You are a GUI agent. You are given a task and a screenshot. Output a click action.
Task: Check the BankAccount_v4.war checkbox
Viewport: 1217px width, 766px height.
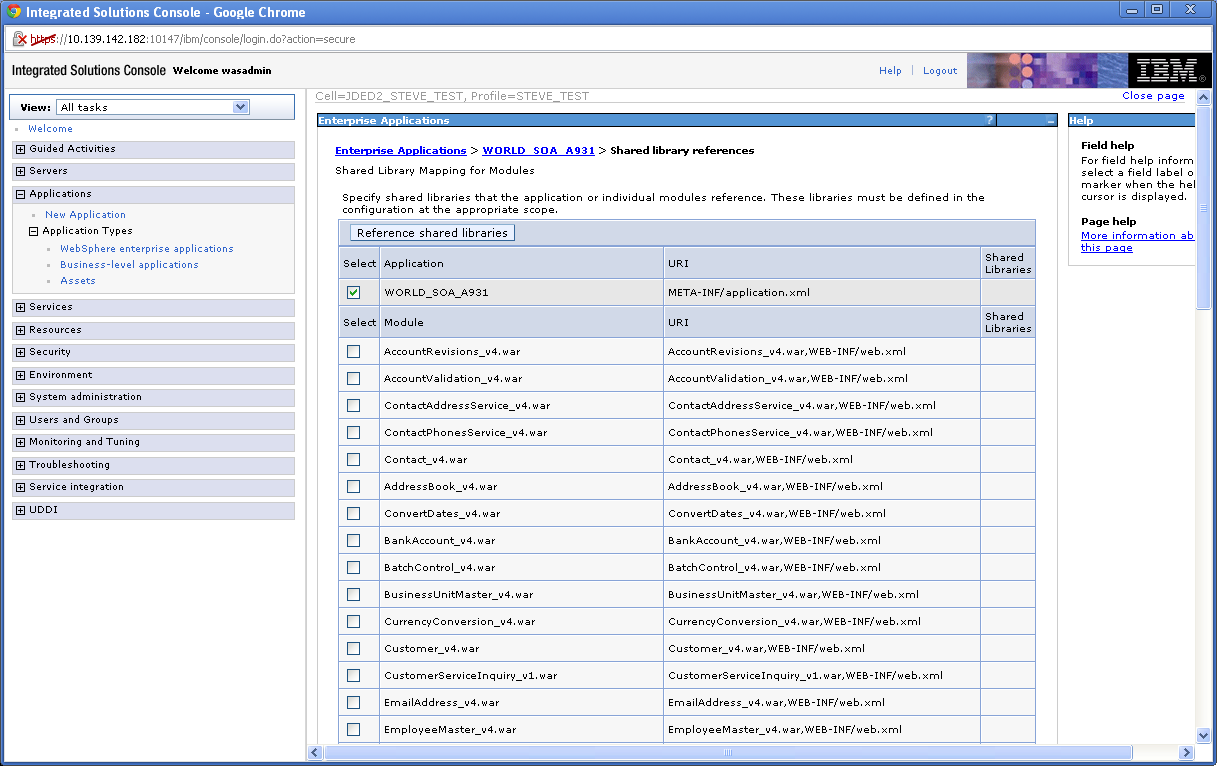[x=353, y=541]
